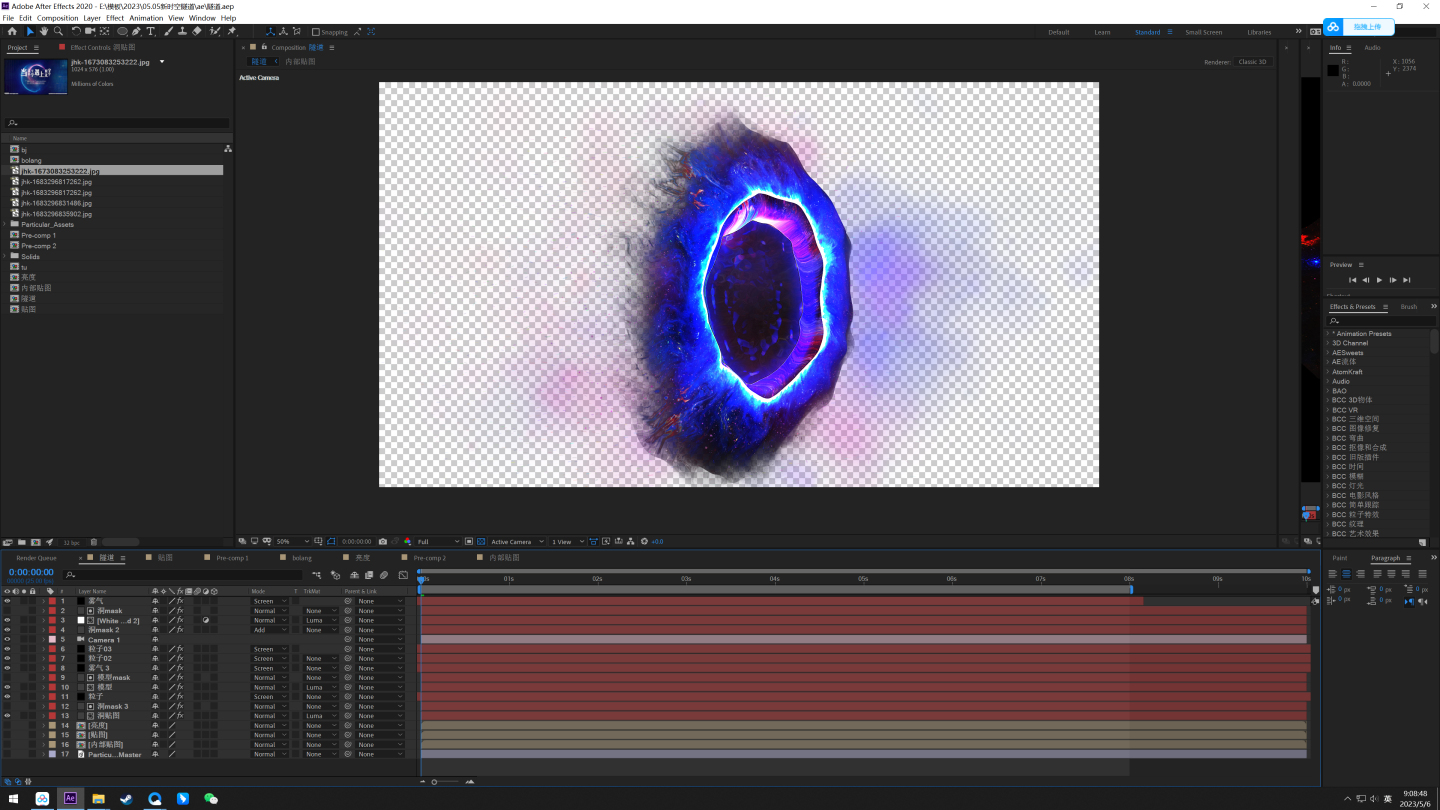Image resolution: width=1440 pixels, height=810 pixels.
Task: Select the Rotation tool
Action: point(76,31)
